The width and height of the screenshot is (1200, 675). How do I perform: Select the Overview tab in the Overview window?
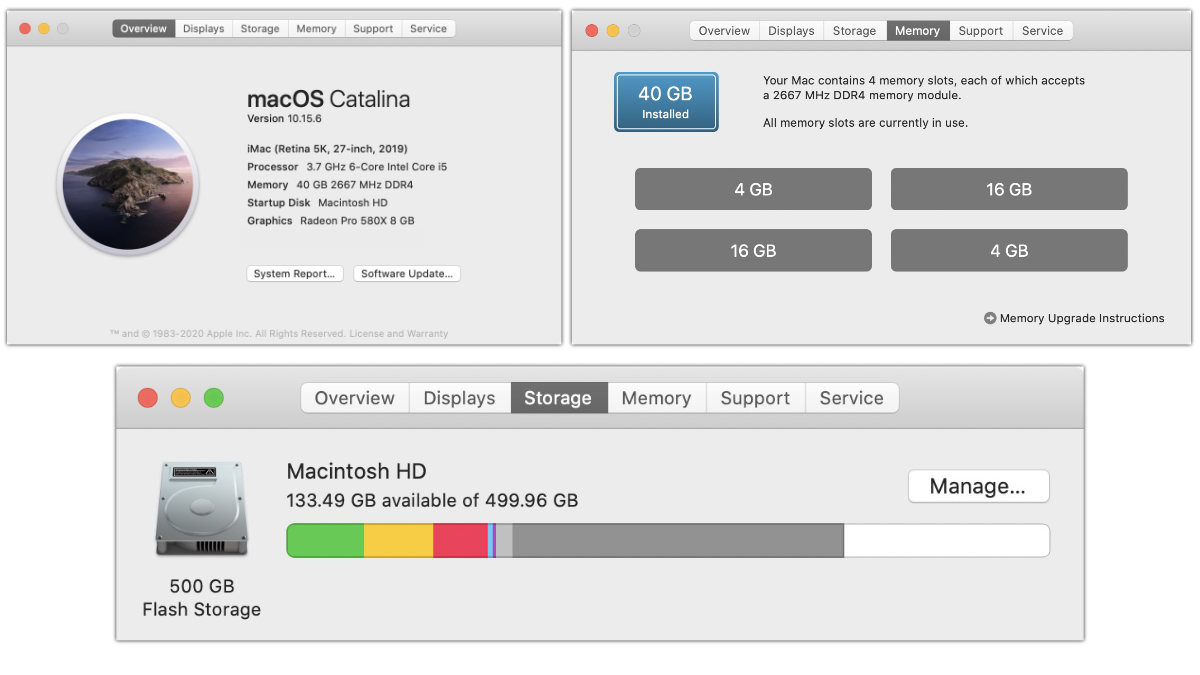144,29
